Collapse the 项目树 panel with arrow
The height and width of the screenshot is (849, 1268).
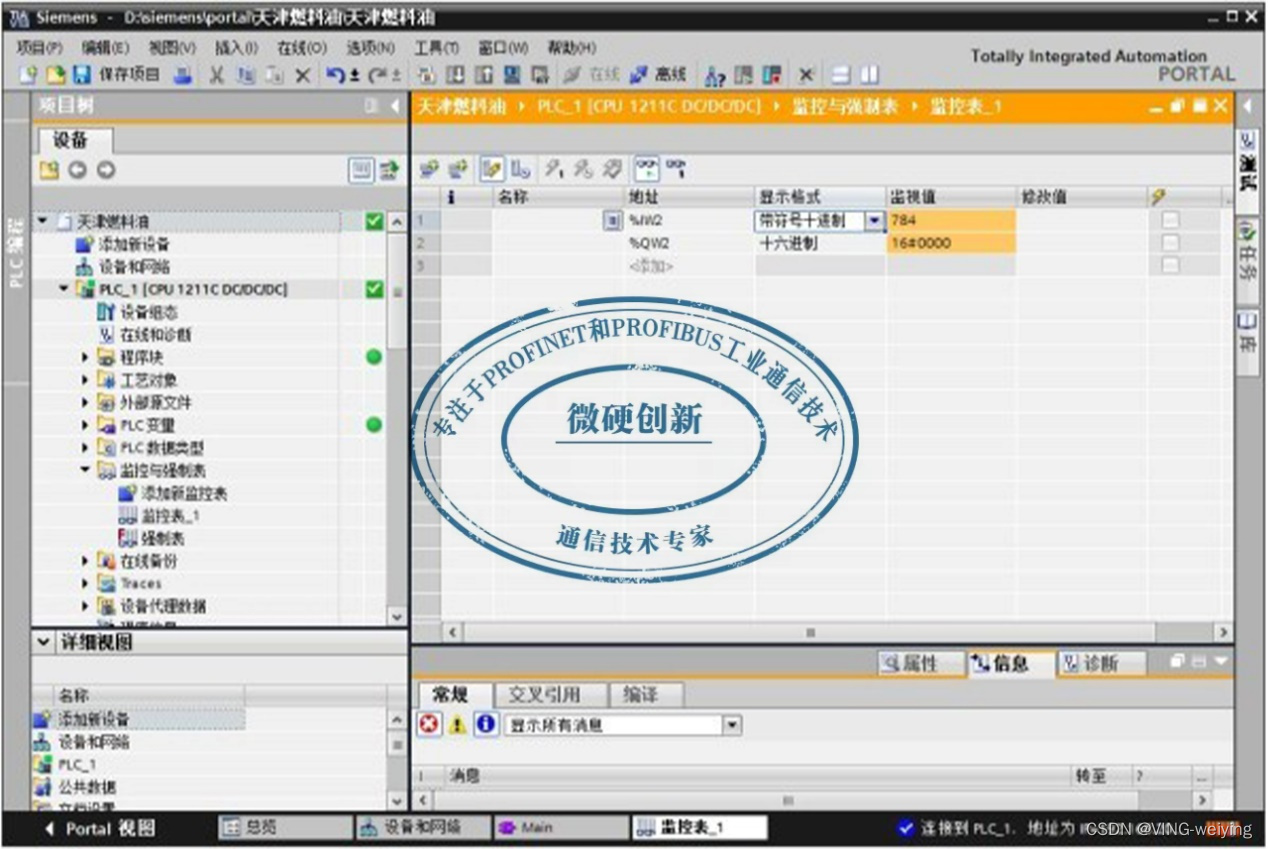pyautogui.click(x=396, y=106)
